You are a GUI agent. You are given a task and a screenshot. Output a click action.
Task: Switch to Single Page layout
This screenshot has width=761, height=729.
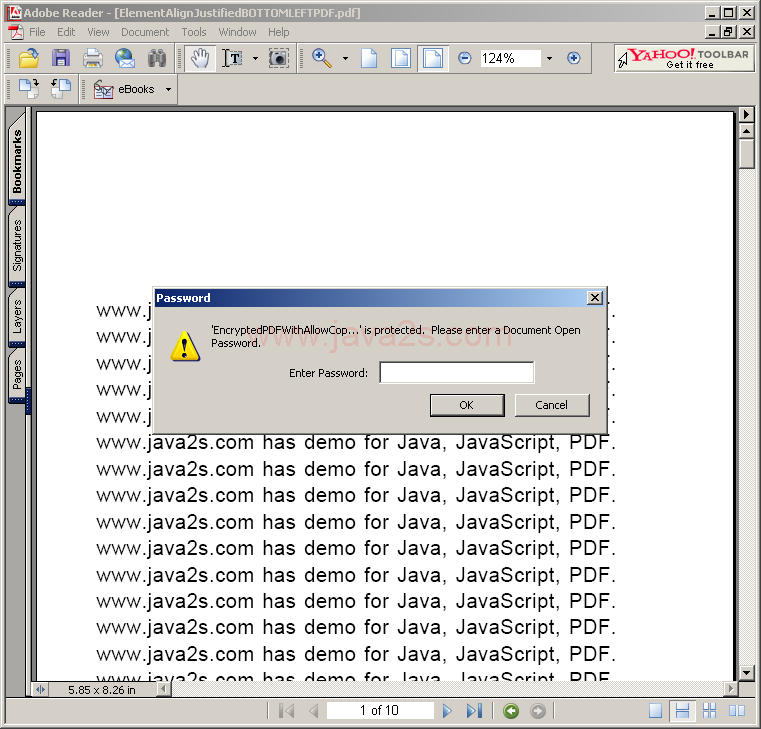(655, 711)
